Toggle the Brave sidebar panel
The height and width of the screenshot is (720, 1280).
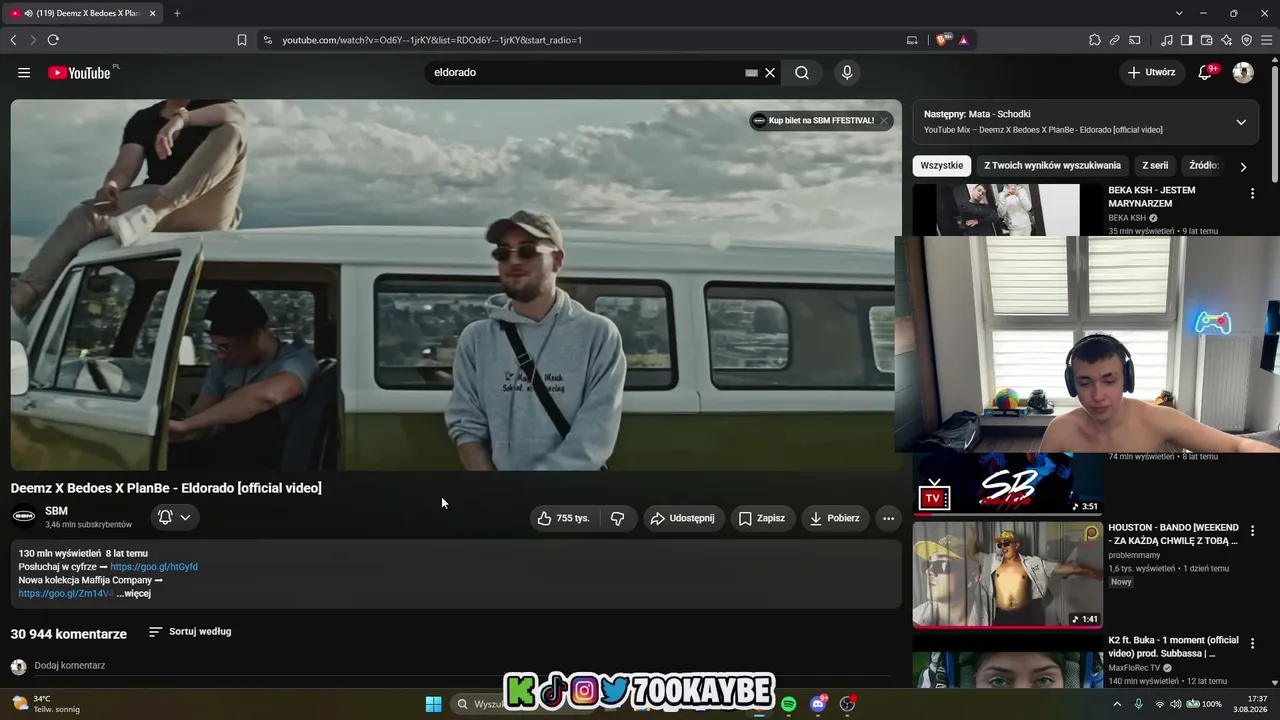1187,40
